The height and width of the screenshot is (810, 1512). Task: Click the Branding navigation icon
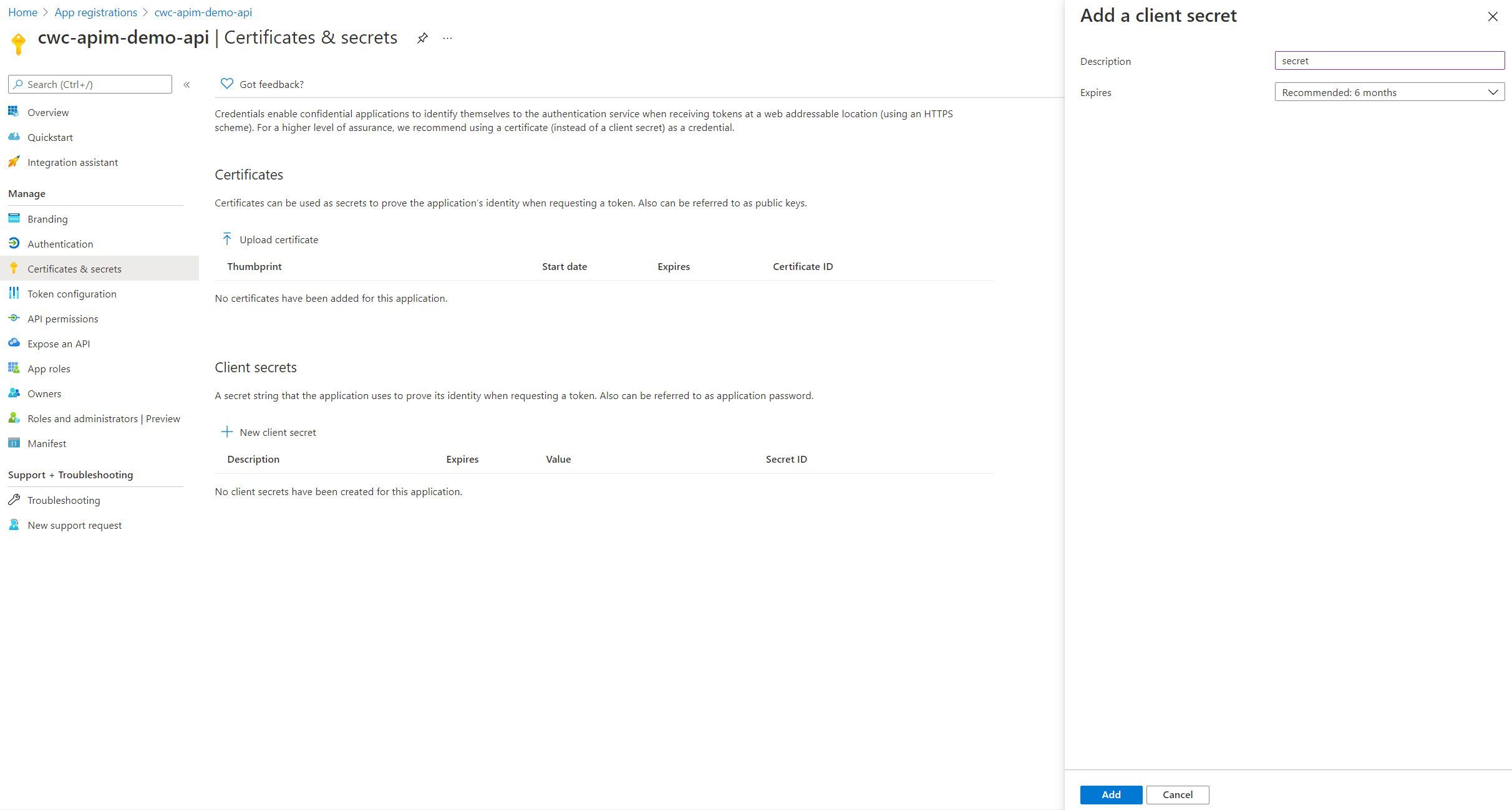(14, 219)
